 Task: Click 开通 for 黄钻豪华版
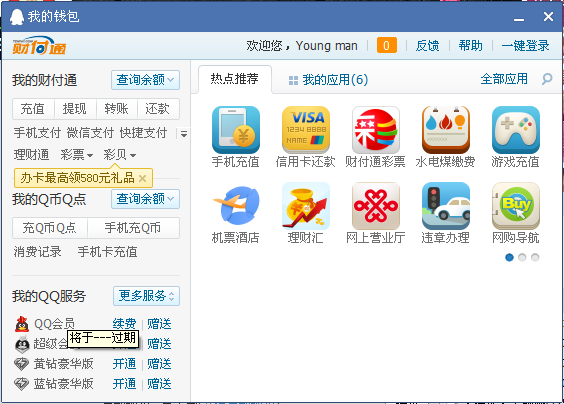point(124,364)
